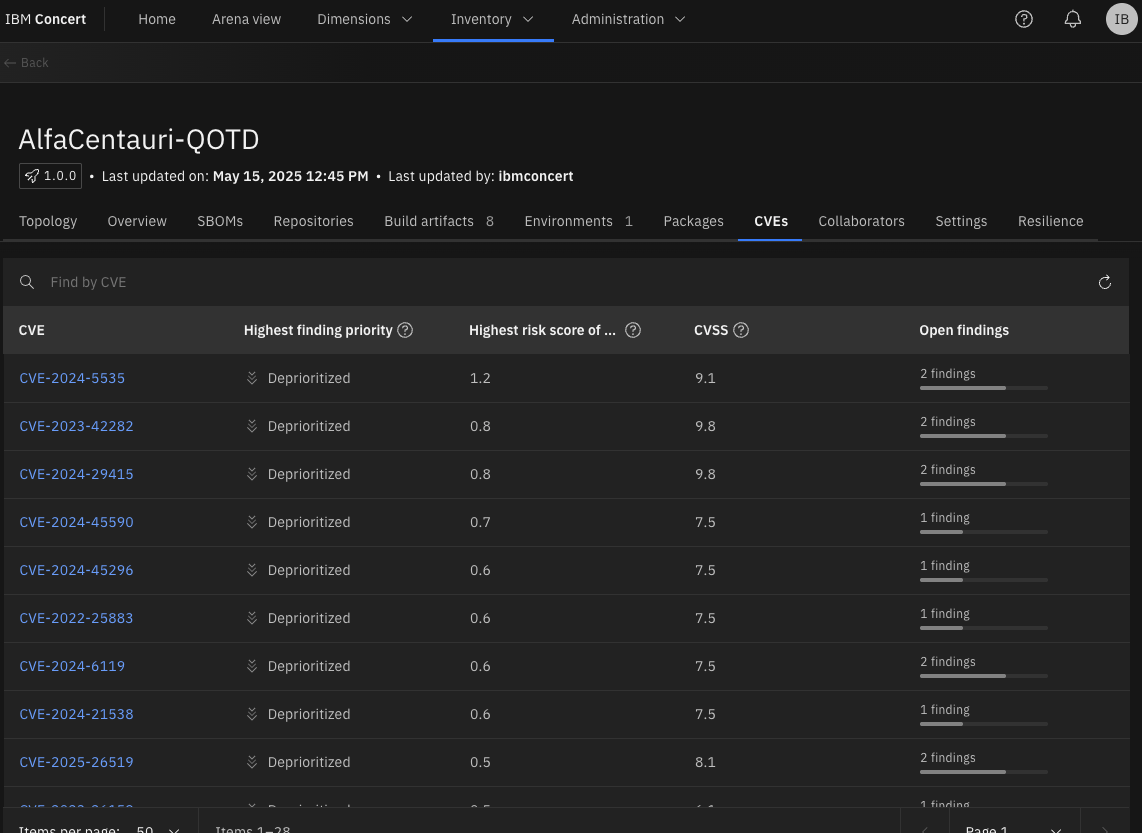Screen dimensions: 1142x833
Task: Click Deprioritized icon for CVE-2024-21538
Action: tap(252, 714)
